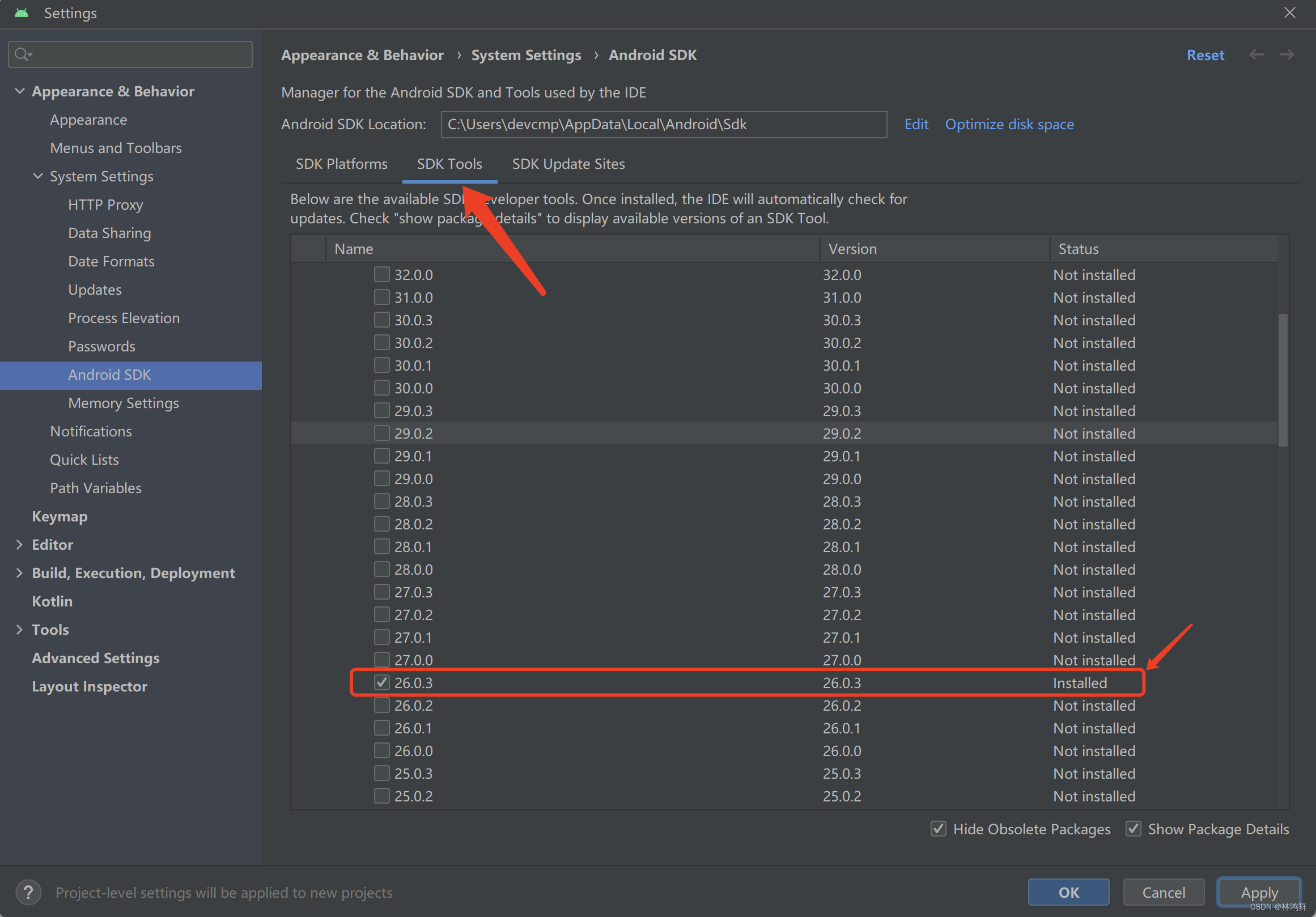Check the 27.0.0 checkbox
This screenshot has height=917, width=1316.
382,660
